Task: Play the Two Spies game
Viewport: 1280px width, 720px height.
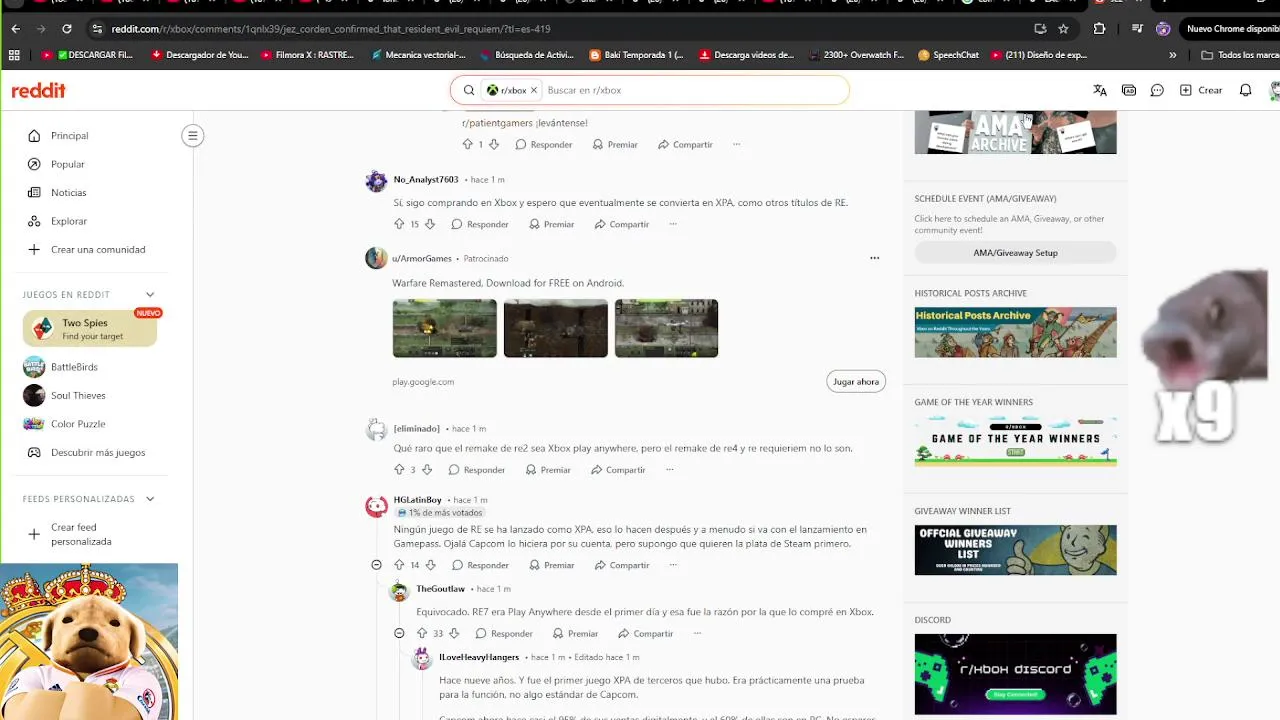Action: [90, 329]
